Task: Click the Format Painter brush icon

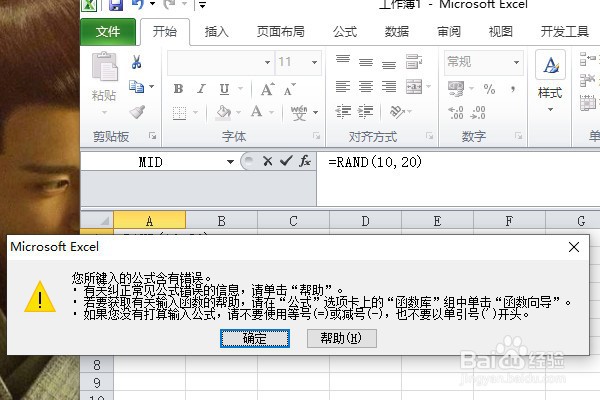Action: tap(137, 112)
